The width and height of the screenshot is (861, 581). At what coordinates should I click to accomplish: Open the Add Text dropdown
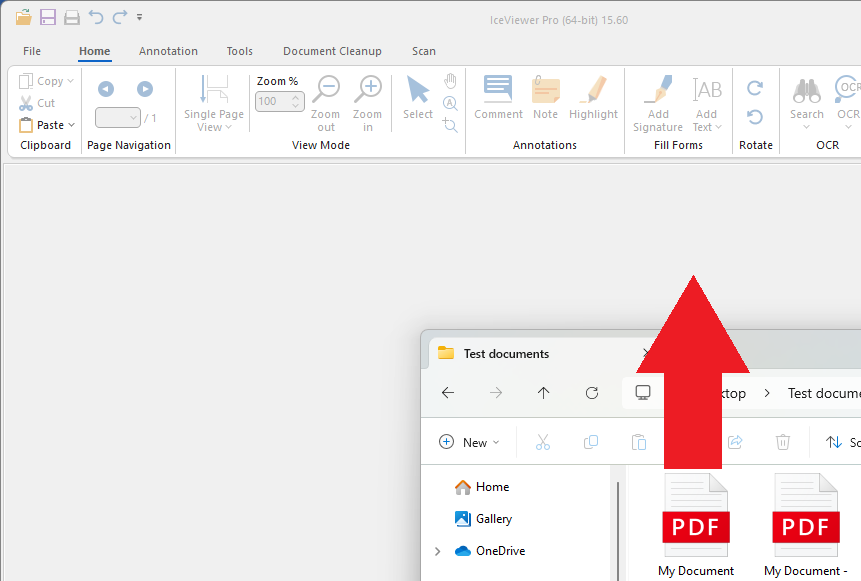[x=707, y=104]
